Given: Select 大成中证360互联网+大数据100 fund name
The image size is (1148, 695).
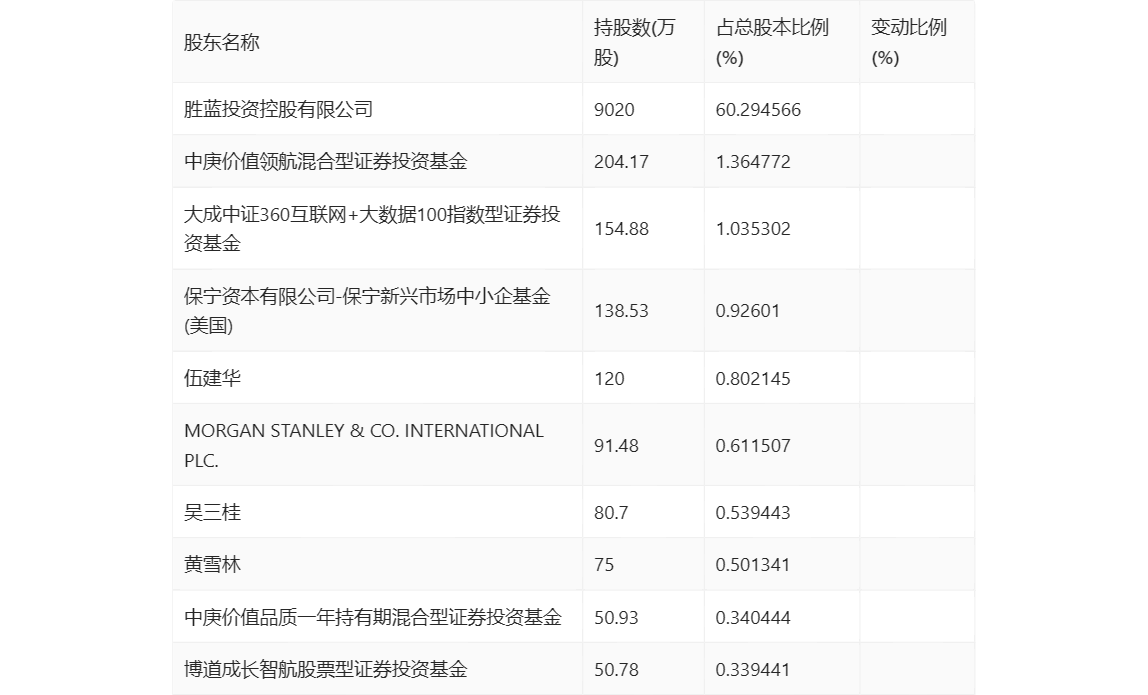Looking at the screenshot, I should (372, 228).
